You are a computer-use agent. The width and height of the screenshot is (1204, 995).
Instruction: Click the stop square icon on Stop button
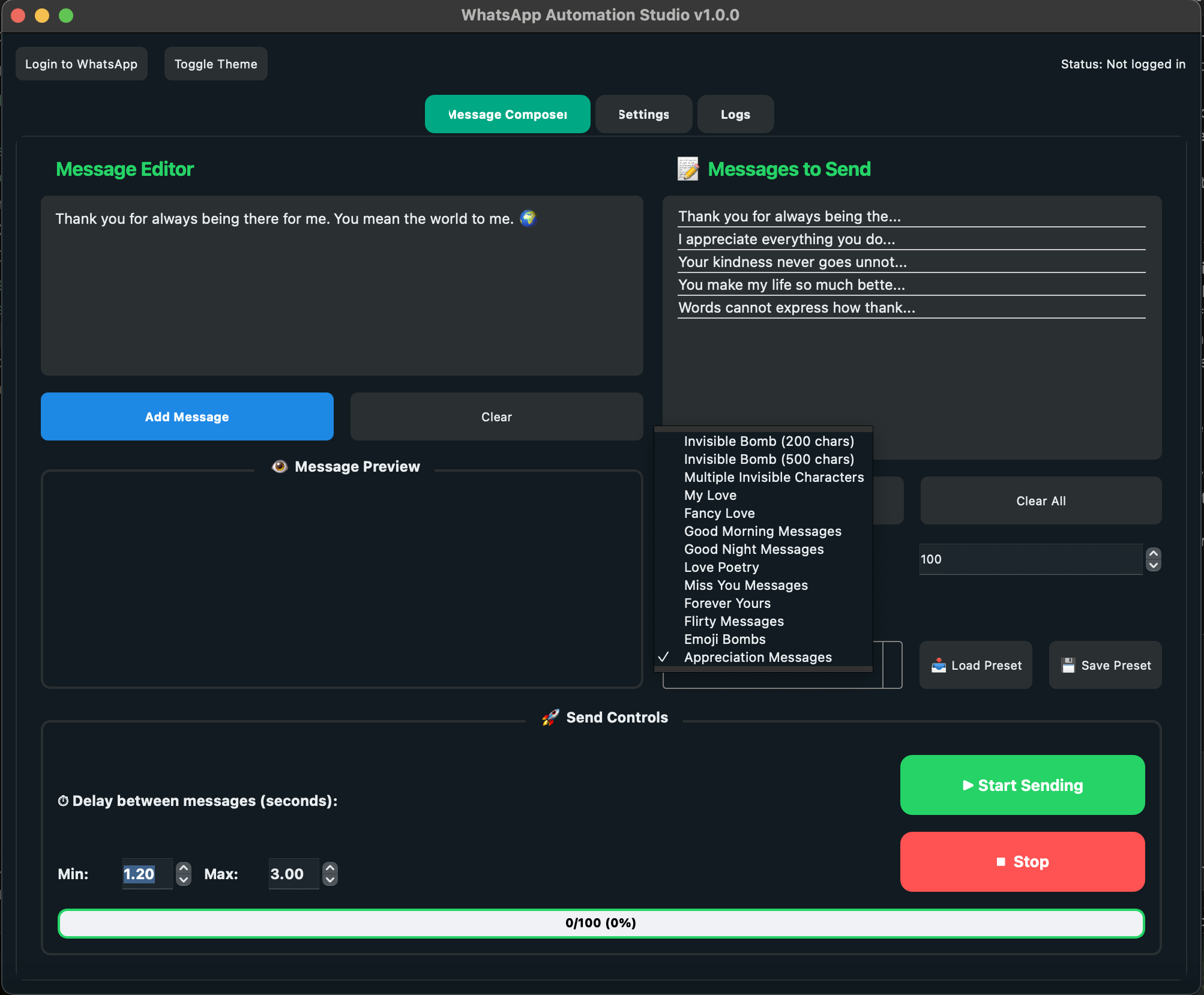point(1001,861)
